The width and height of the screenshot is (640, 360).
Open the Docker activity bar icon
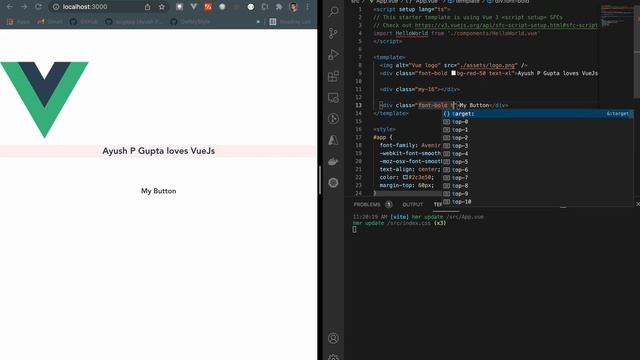[333, 162]
